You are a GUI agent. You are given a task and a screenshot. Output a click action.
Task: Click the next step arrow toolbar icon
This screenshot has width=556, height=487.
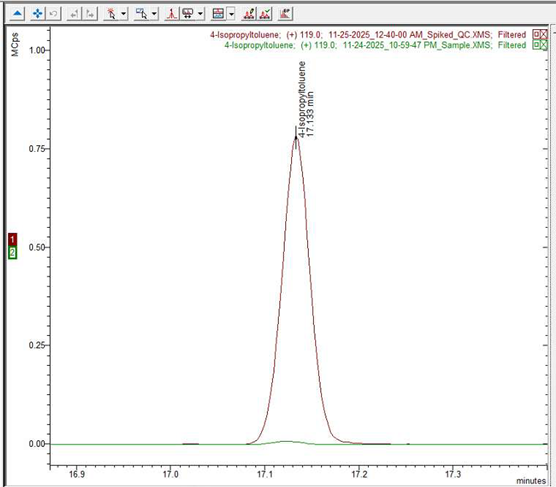(90, 14)
